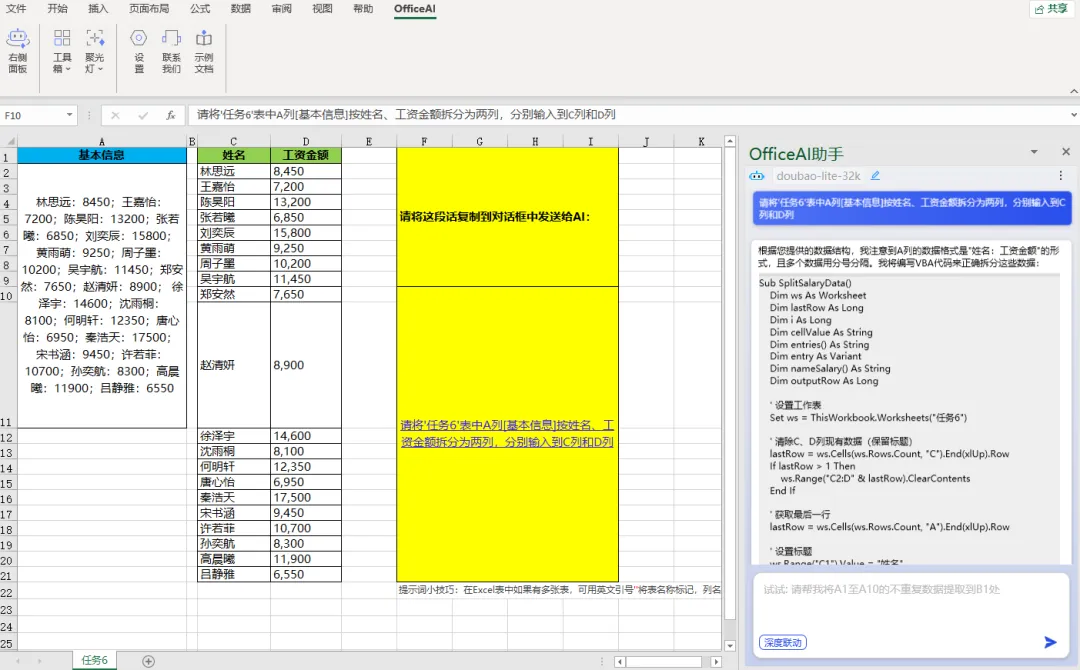Expand the Name Box dropdown arrow

[70, 115]
